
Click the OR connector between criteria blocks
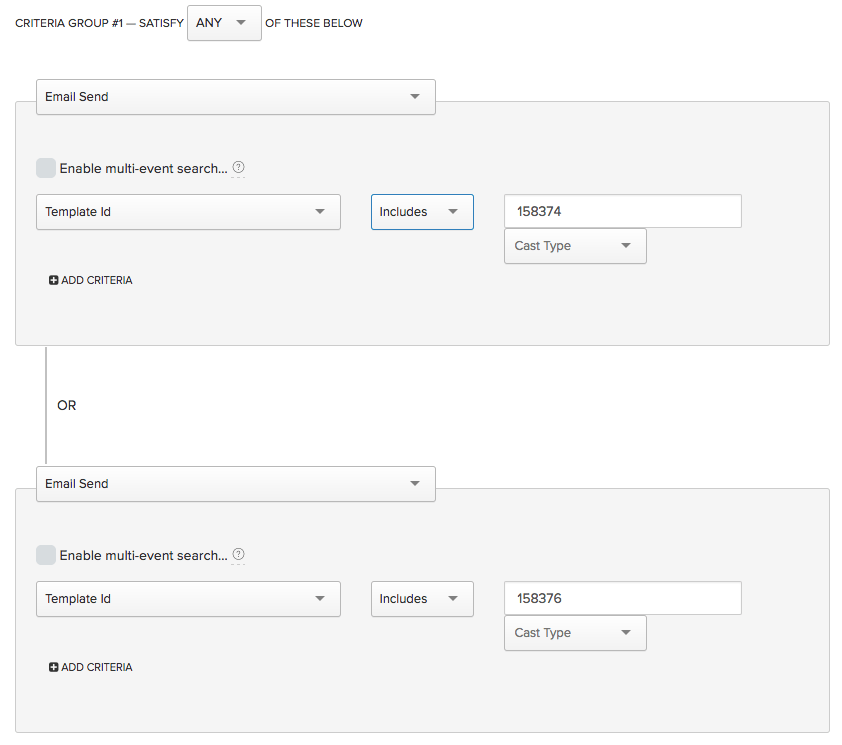click(x=66, y=405)
